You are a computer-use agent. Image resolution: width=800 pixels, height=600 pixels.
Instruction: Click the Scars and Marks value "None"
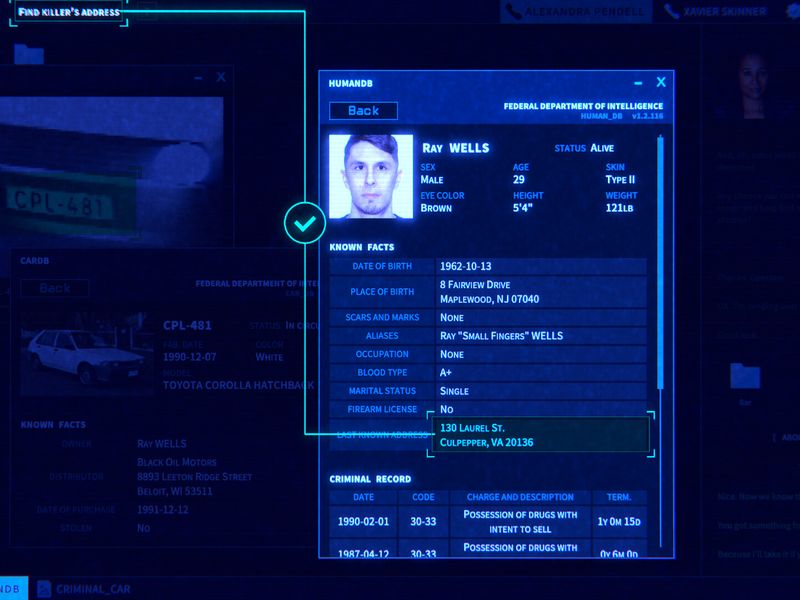tap(452, 317)
